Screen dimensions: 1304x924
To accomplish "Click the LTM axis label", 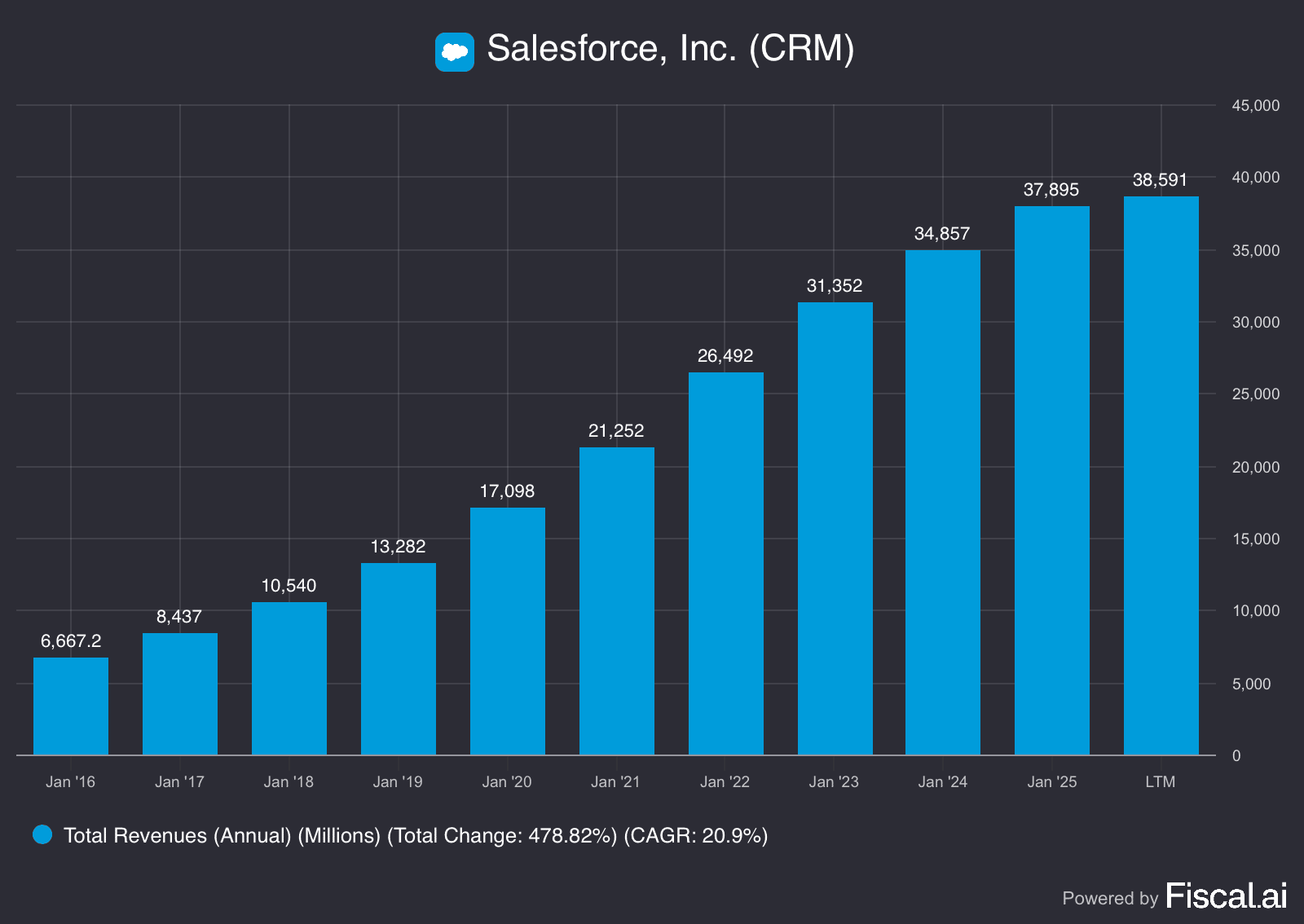I will (1161, 782).
